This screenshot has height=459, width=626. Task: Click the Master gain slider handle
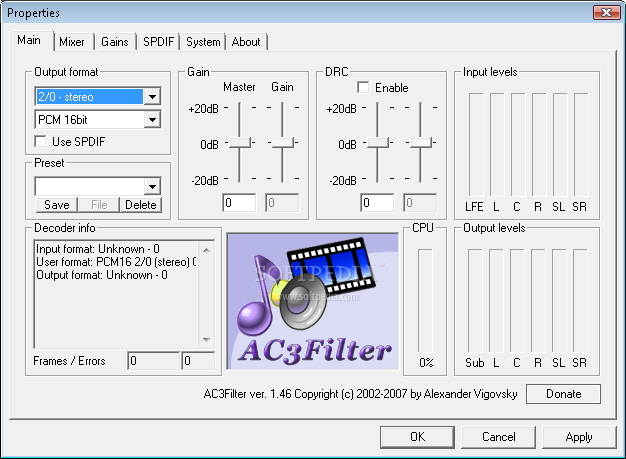click(240, 142)
